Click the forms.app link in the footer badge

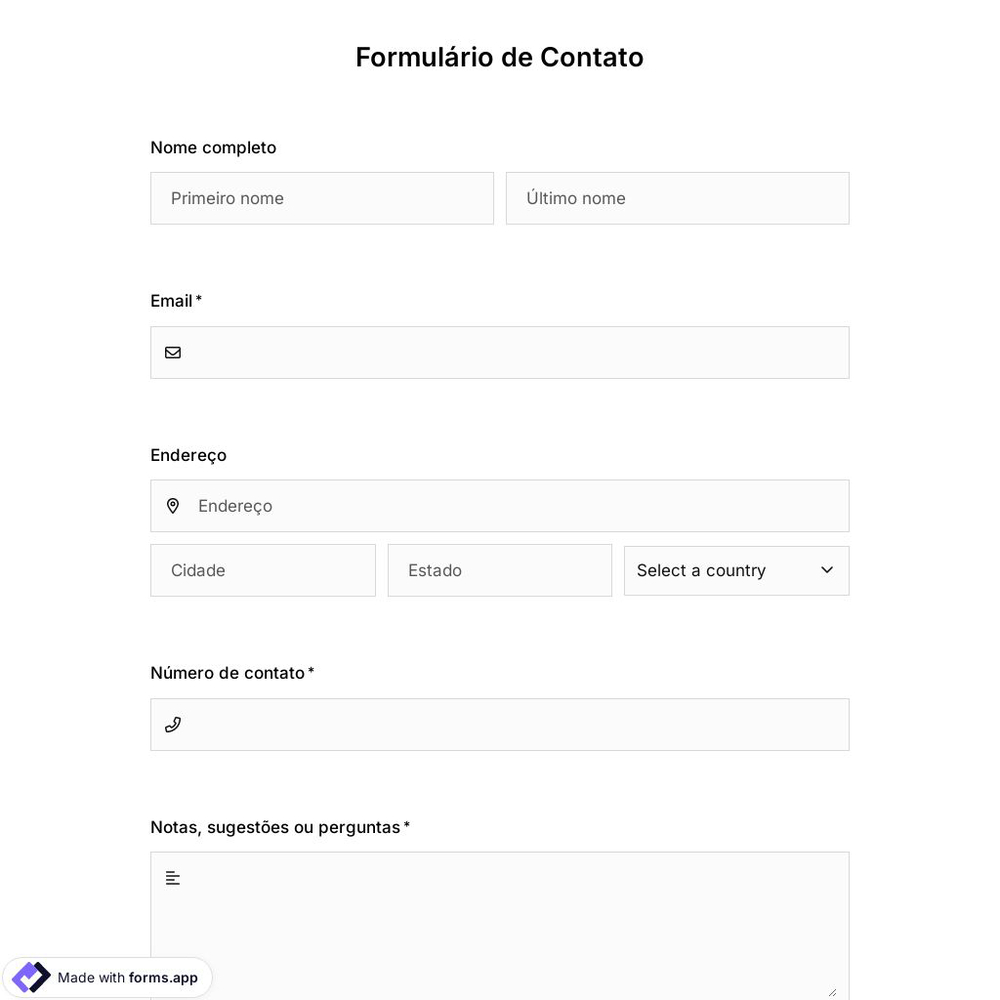point(163,978)
